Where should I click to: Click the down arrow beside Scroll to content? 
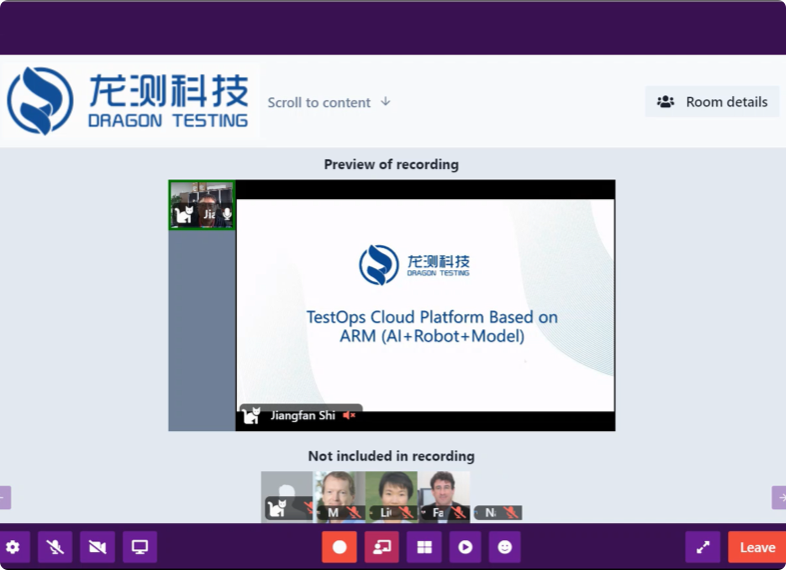tap(385, 102)
